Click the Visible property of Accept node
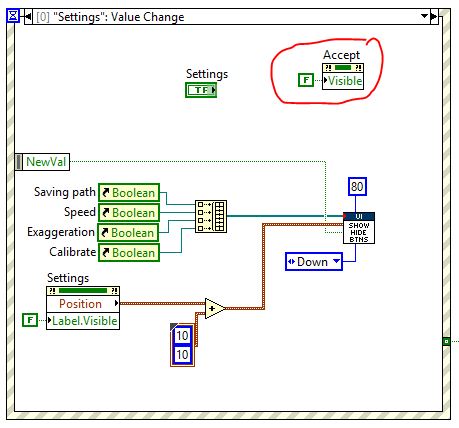 coord(343,81)
